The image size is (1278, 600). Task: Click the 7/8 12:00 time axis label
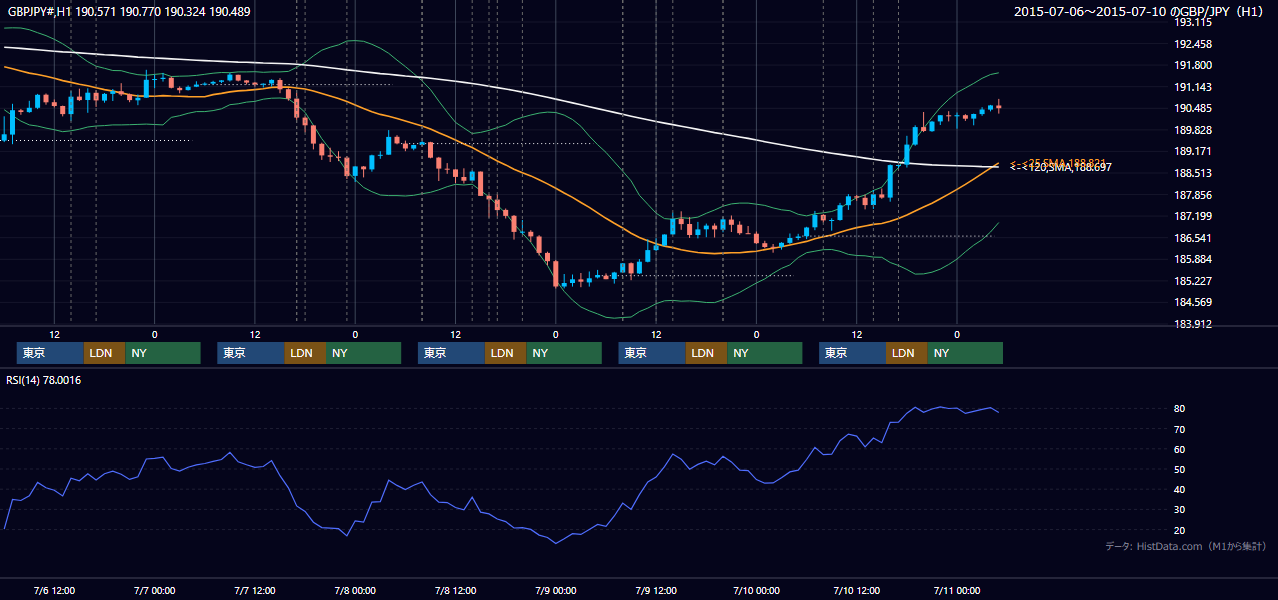[x=455, y=590]
